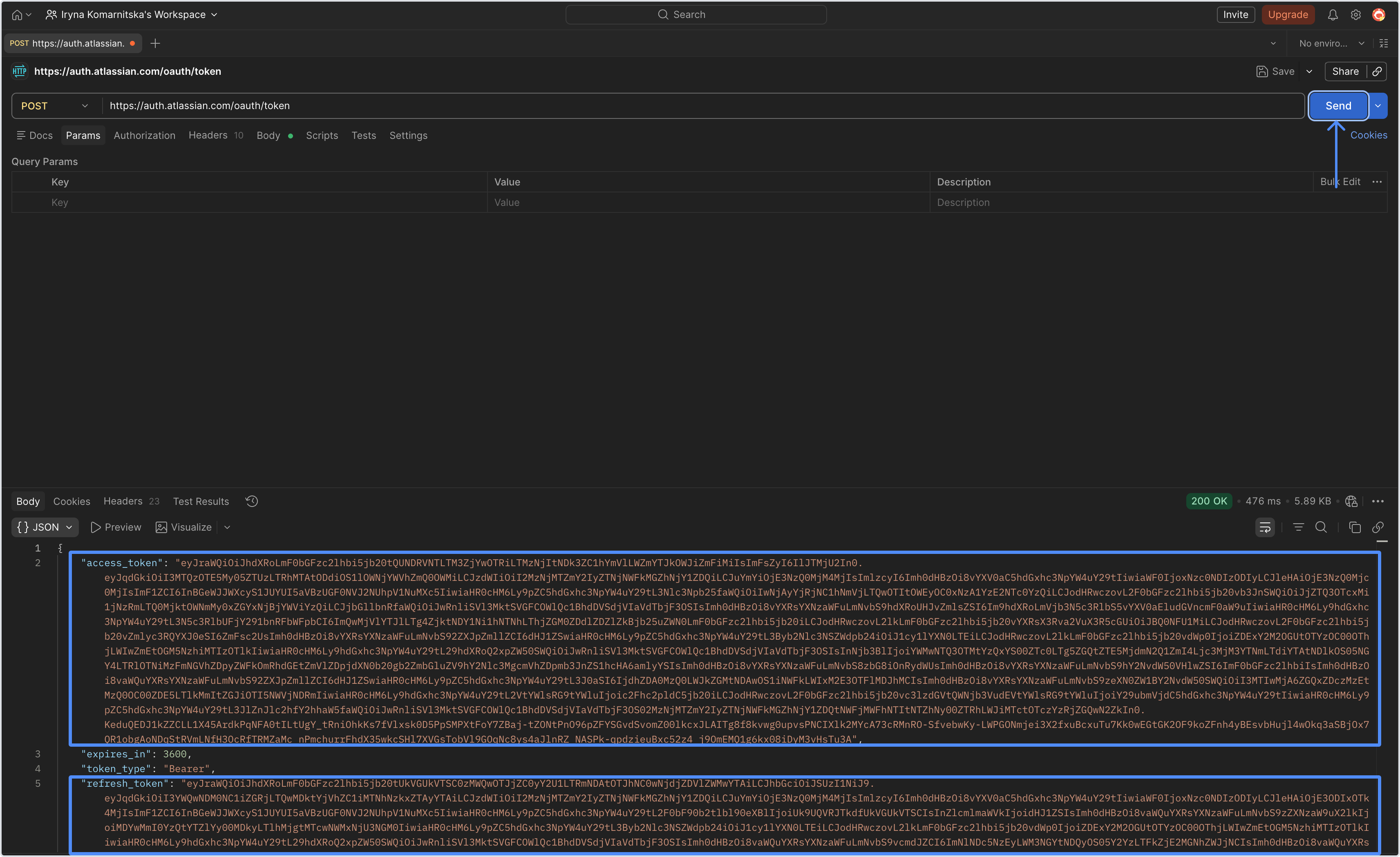Image resolution: width=1400 pixels, height=857 pixels.
Task: Switch to the Authorization tab
Action: click(144, 135)
